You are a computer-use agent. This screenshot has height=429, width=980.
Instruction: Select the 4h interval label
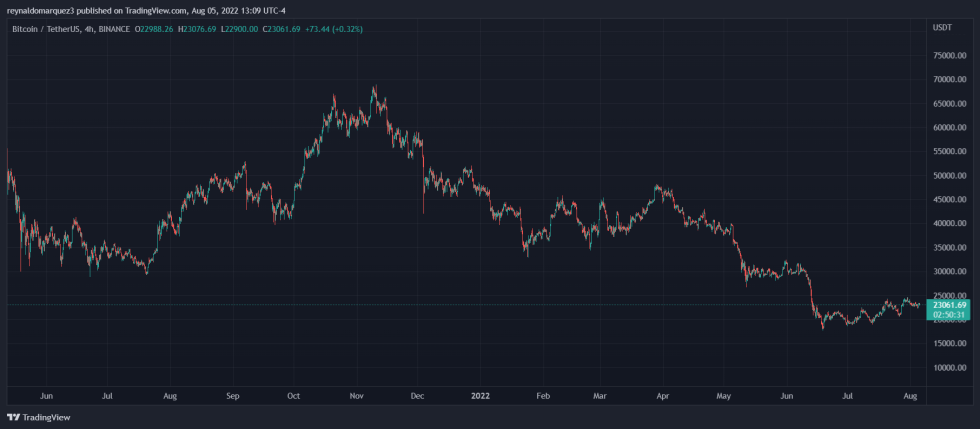(88, 29)
